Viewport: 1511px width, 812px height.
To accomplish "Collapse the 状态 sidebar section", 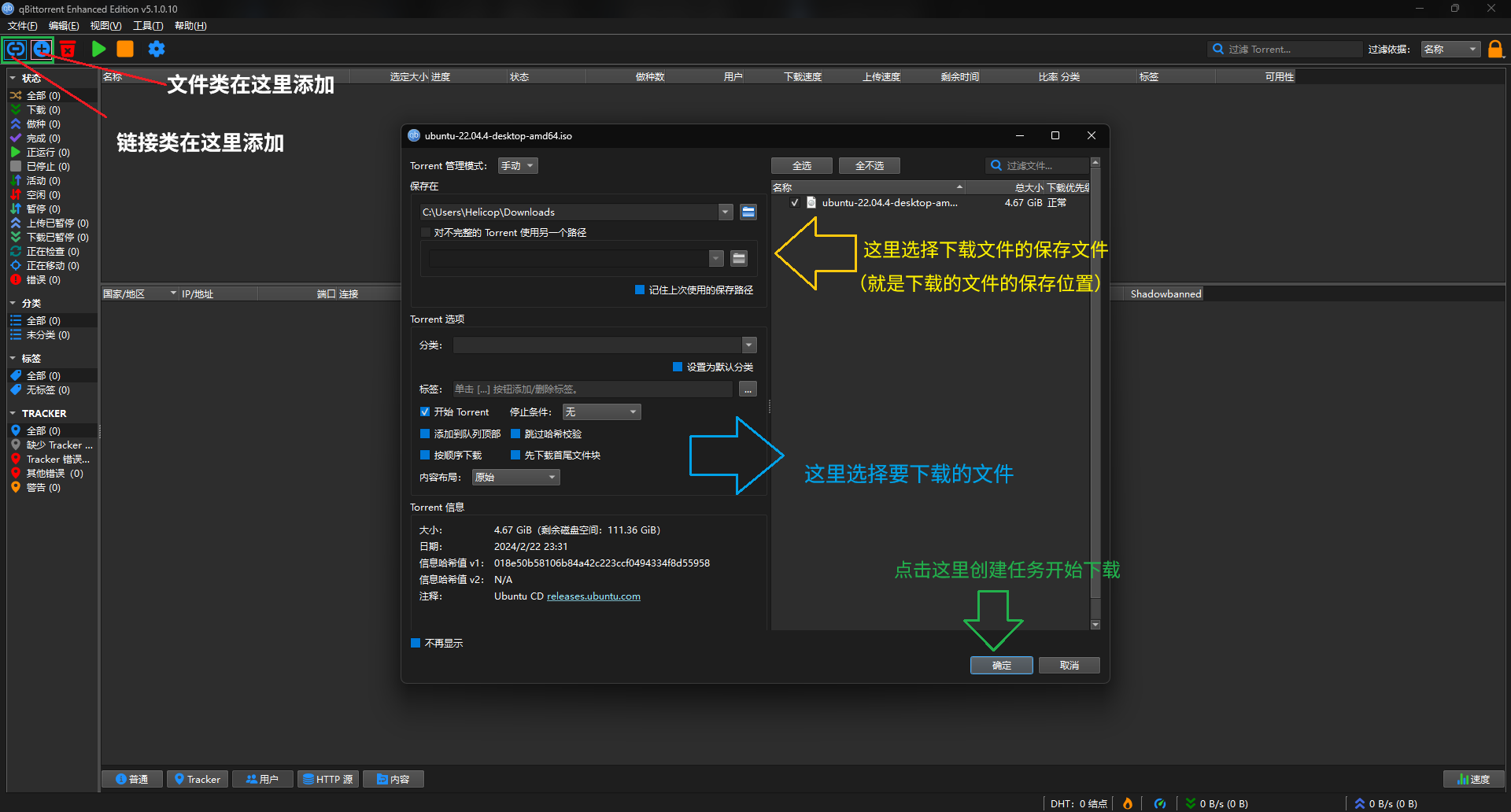I will tap(13, 78).
